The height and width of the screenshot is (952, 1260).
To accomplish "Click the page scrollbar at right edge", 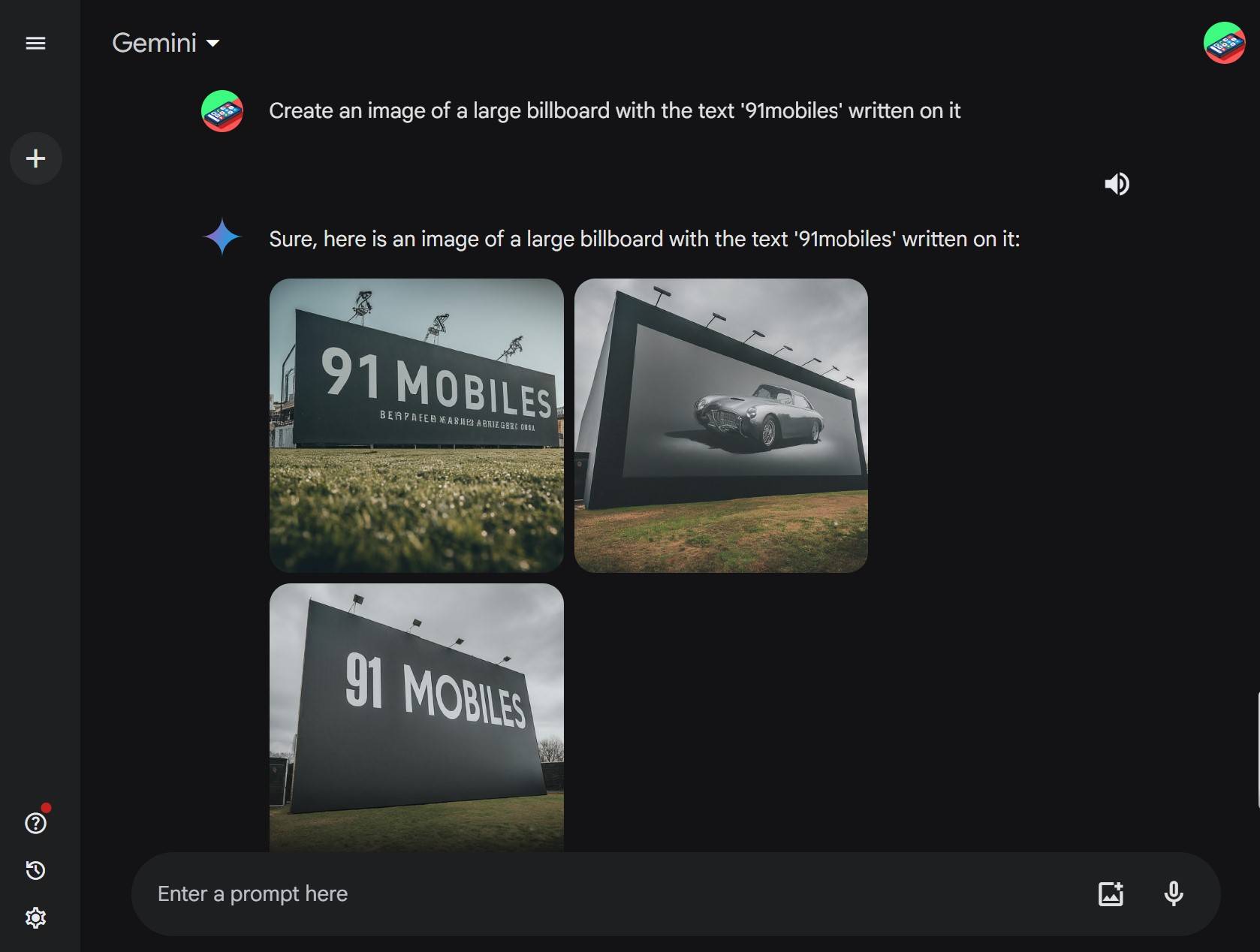I will (1258, 751).
